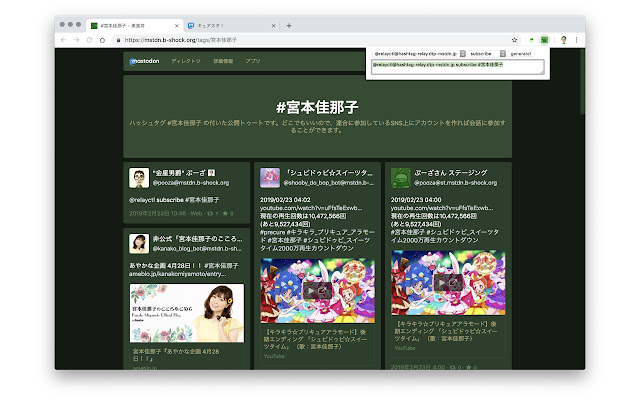Click the generated command text area

(458, 67)
